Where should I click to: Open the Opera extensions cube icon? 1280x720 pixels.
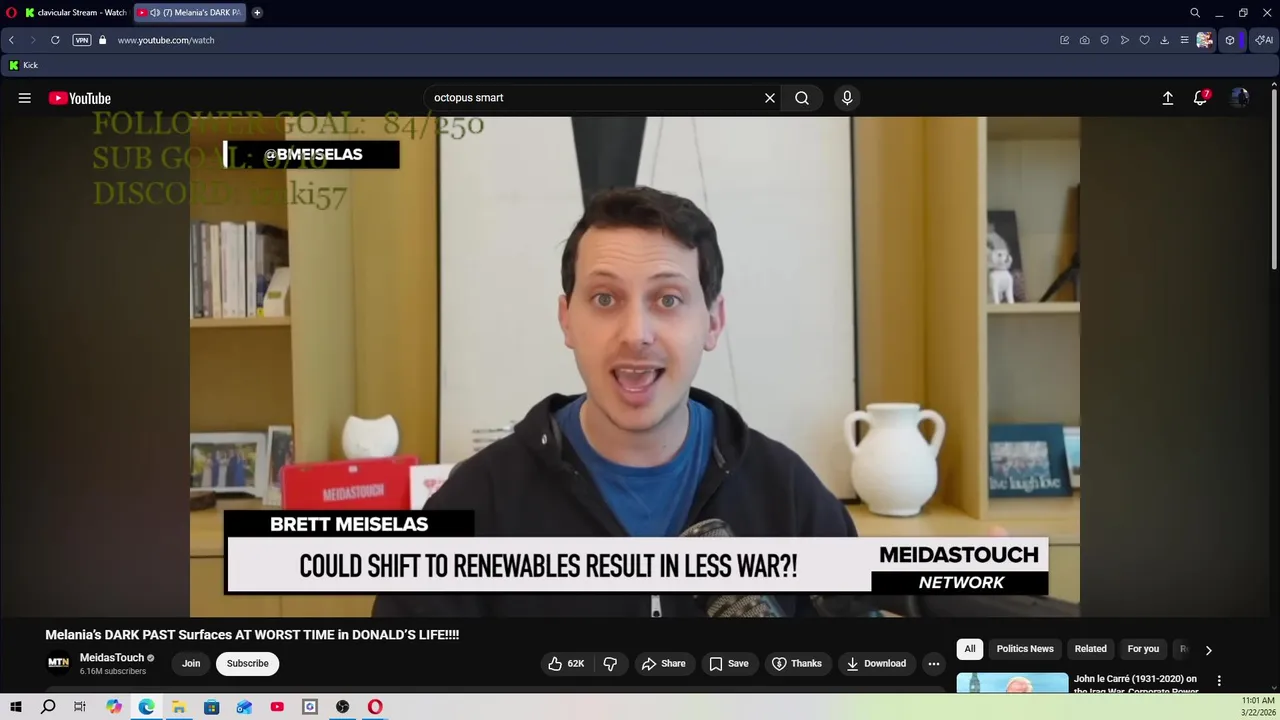pos(1230,40)
